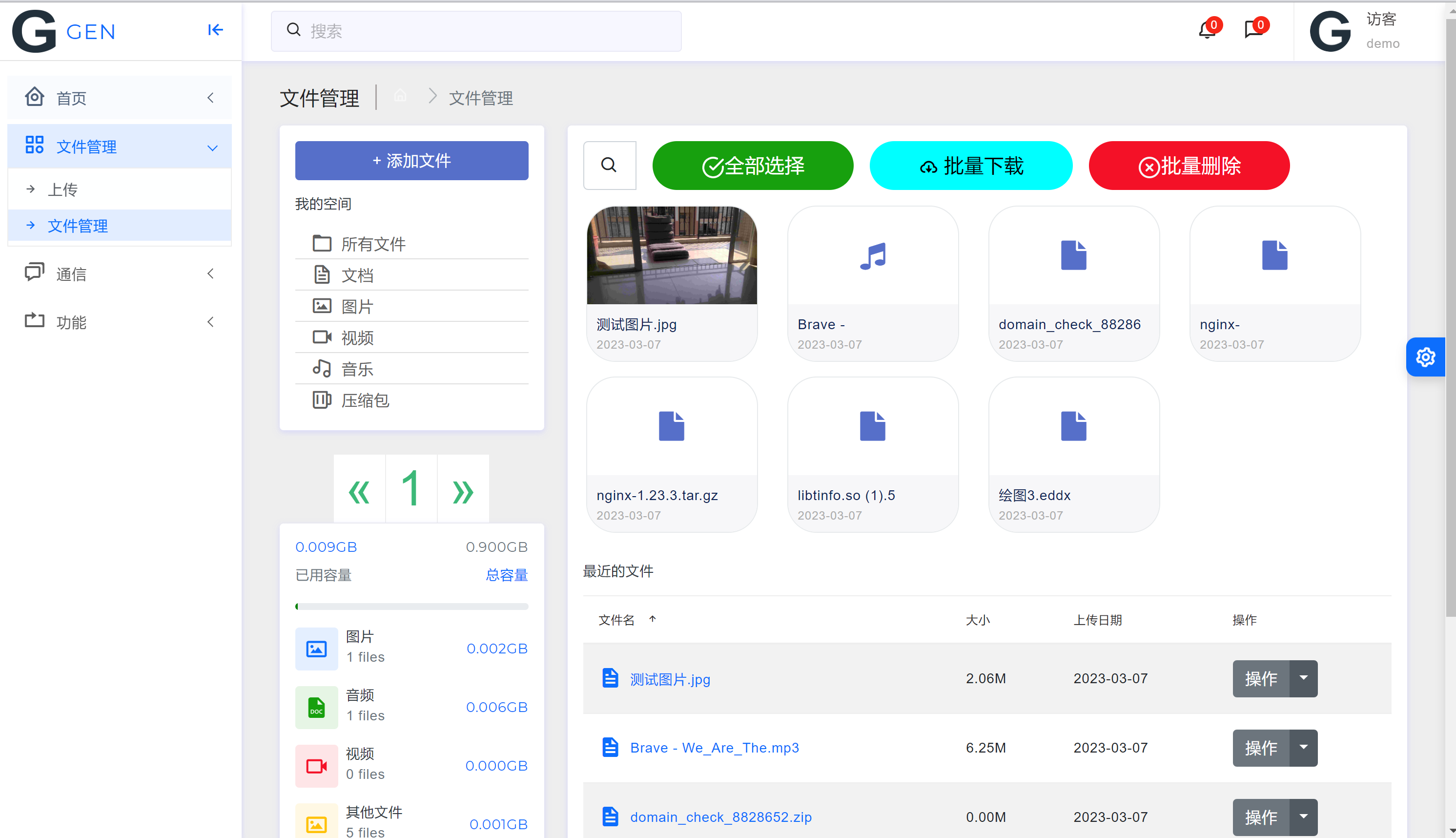Go to next page with » arrow
1456x838 pixels.
pyautogui.click(x=463, y=489)
